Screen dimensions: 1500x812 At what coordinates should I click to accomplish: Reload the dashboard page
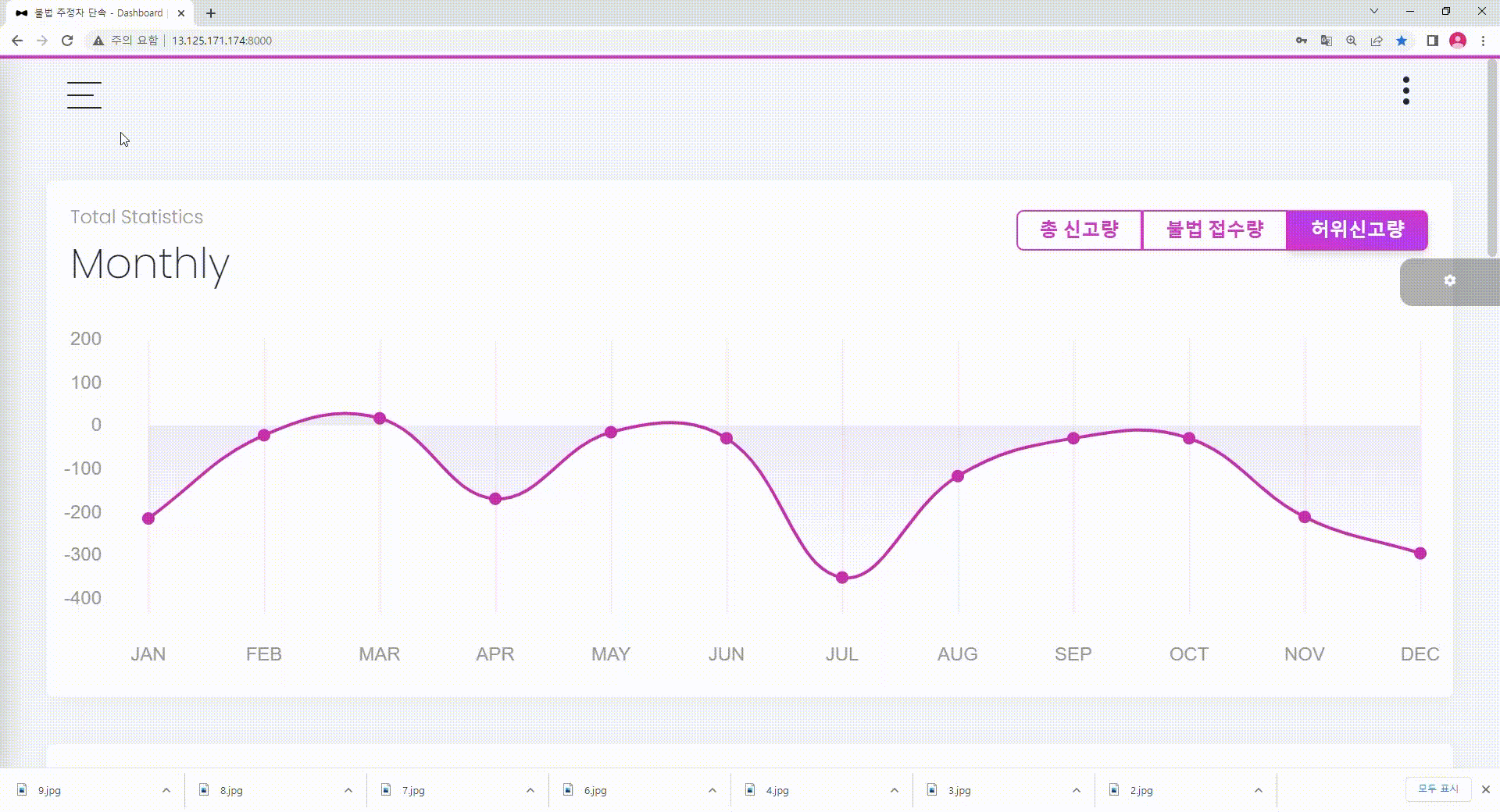click(x=67, y=41)
